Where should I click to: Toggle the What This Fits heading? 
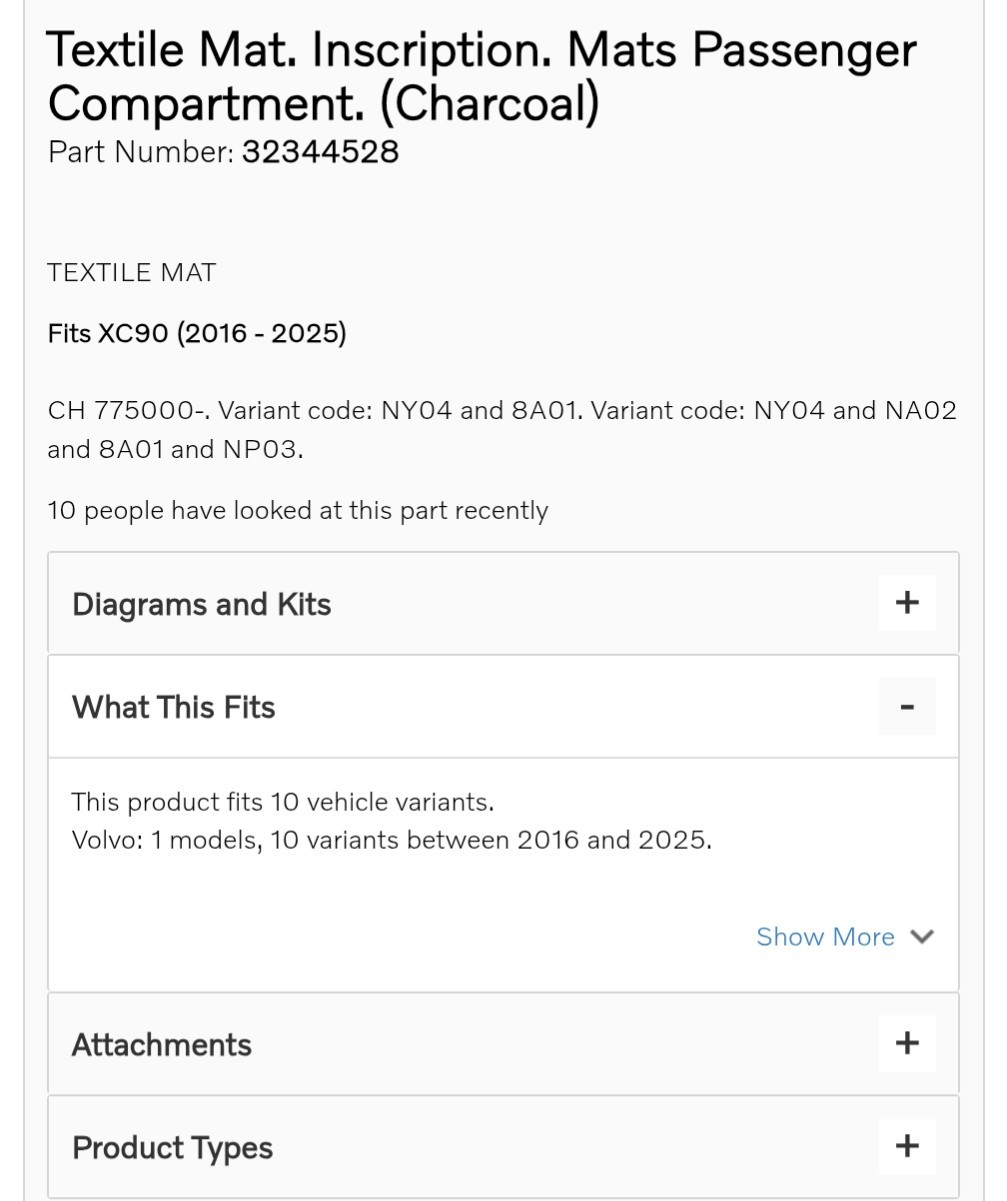tap(173, 707)
